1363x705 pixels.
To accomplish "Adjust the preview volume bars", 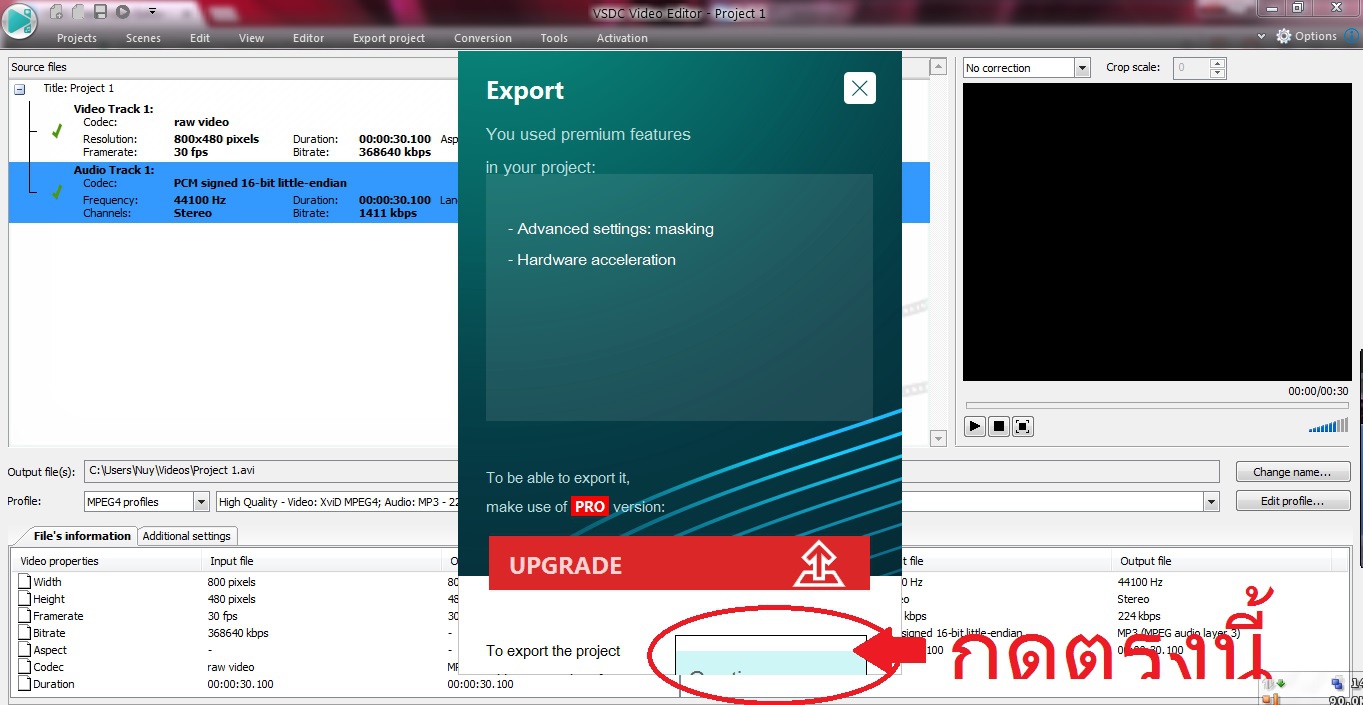I will click(x=1328, y=427).
